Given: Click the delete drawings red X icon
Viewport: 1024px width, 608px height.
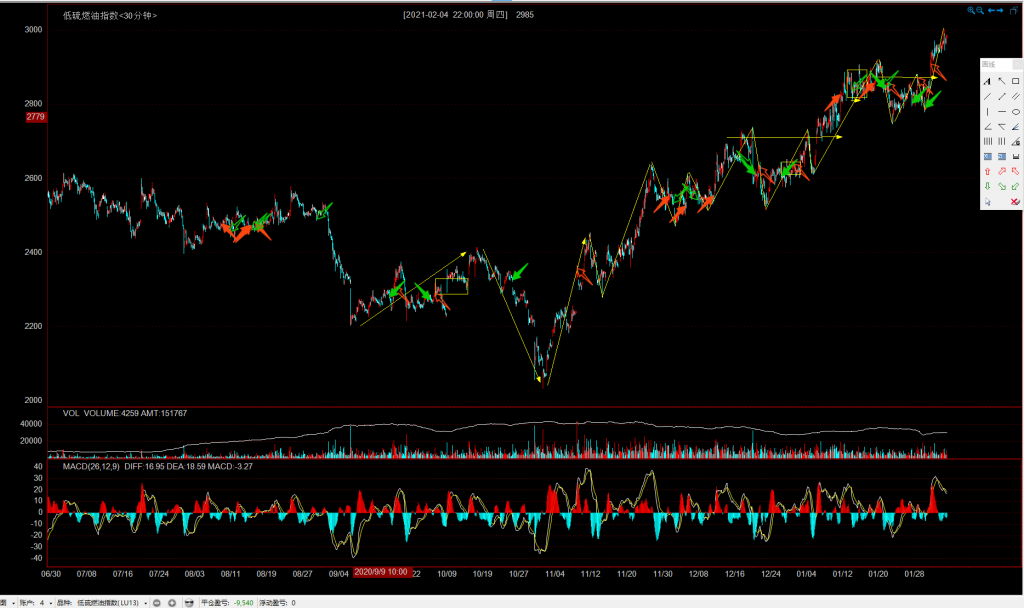Looking at the screenshot, I should [x=1015, y=202].
